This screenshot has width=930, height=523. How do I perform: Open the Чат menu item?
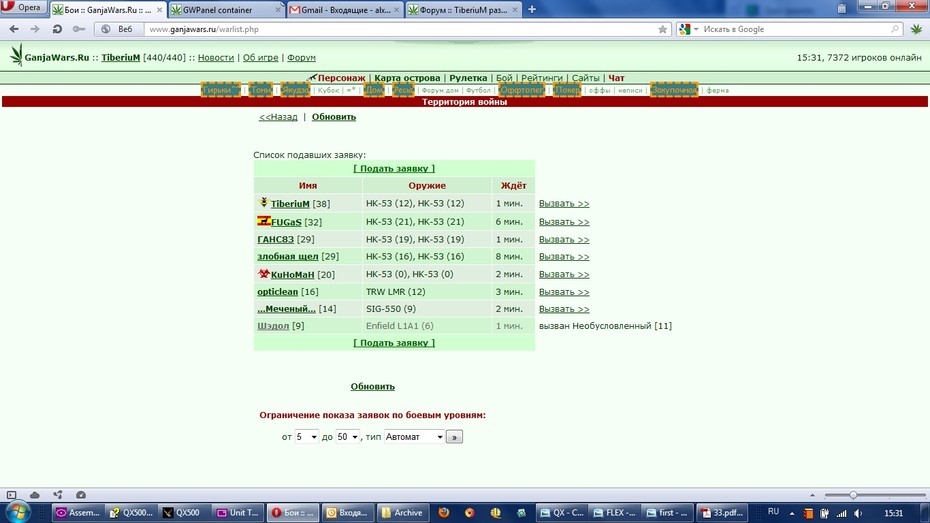click(x=616, y=78)
